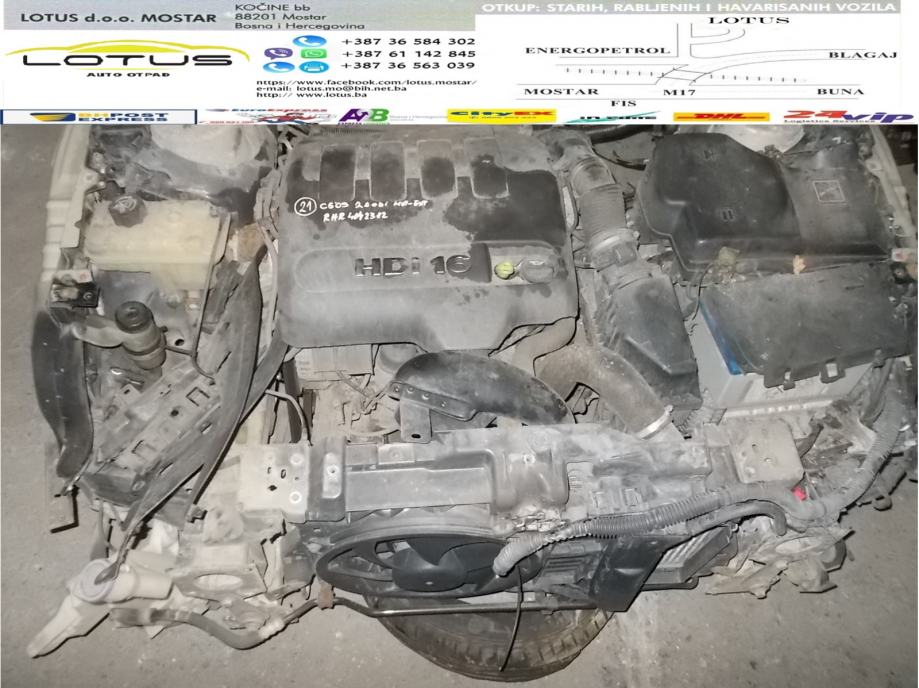Click the 'LOTUS' label atop the map
Image resolution: width=919 pixels, height=688 pixels.
[x=748, y=21]
